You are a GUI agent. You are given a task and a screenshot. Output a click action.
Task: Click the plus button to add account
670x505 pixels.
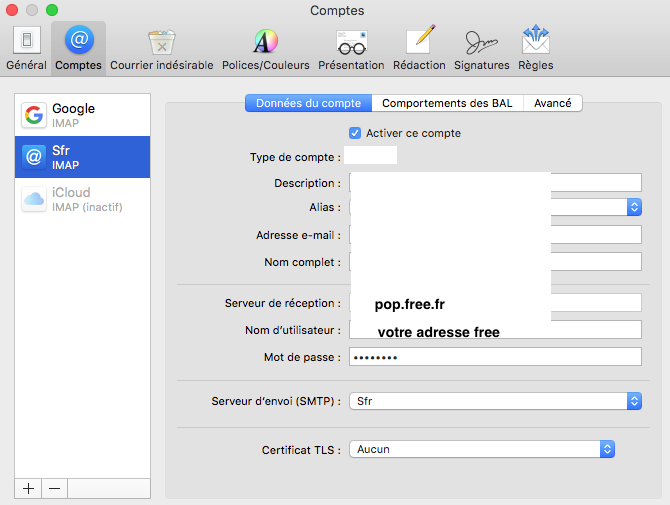pyautogui.click(x=29, y=488)
